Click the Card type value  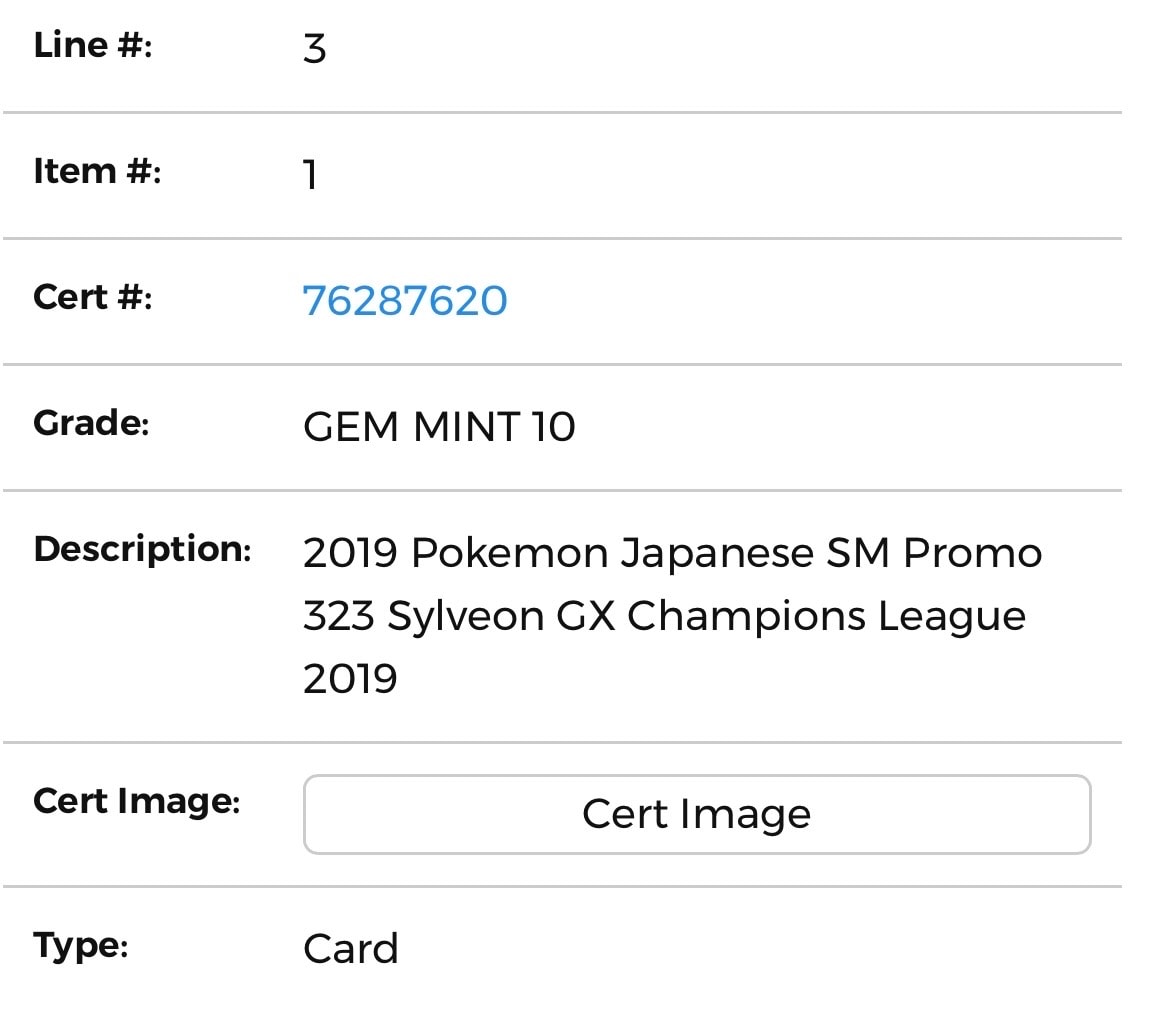click(351, 949)
